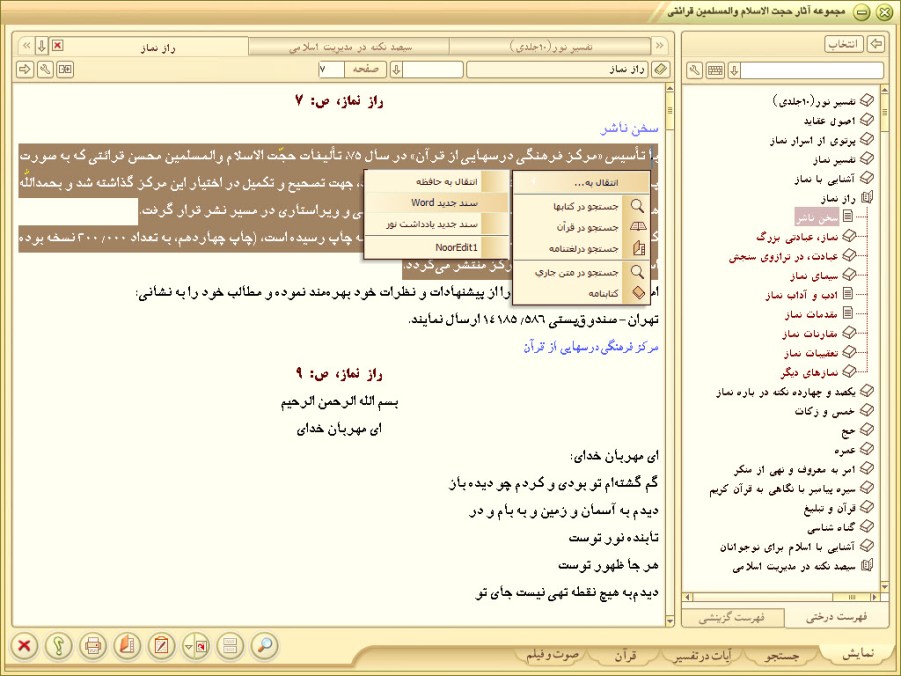The width and height of the screenshot is (901, 676).
Task: Click the left-arrow back icon next to انتخاب
Action: pyautogui.click(x=875, y=44)
